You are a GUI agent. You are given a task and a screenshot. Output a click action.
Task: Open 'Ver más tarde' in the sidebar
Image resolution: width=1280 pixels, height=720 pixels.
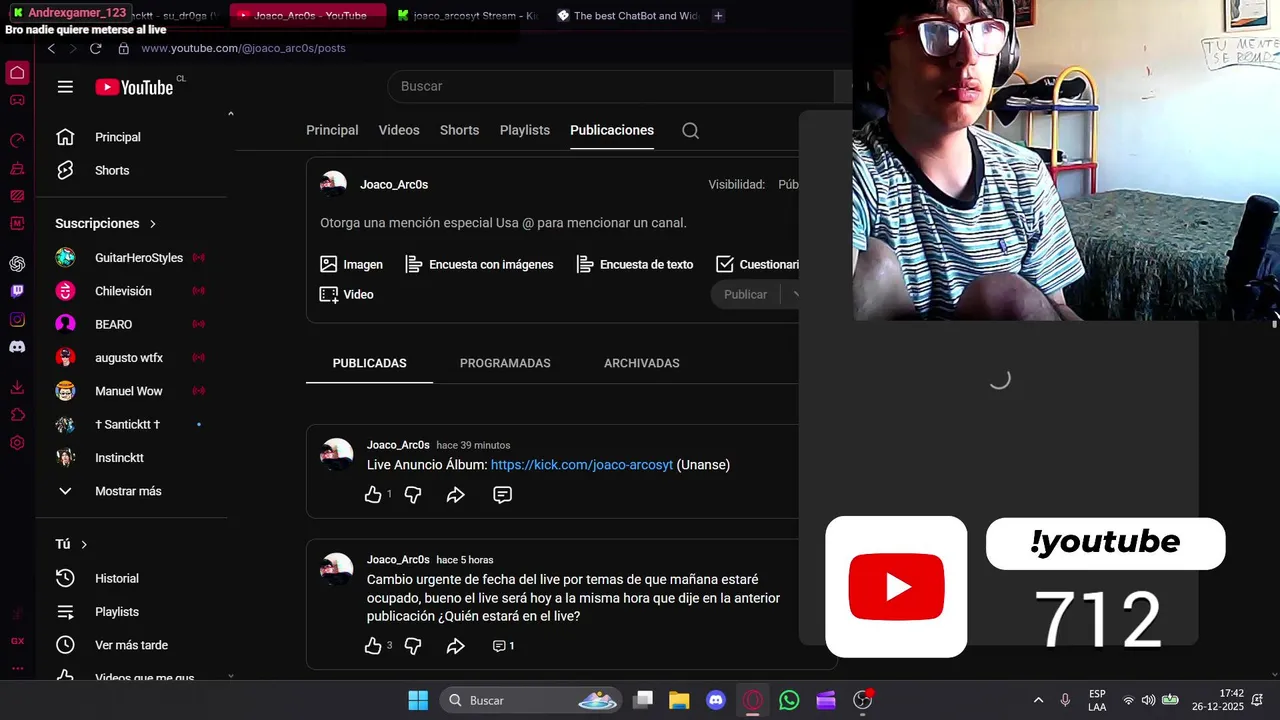(x=133, y=645)
